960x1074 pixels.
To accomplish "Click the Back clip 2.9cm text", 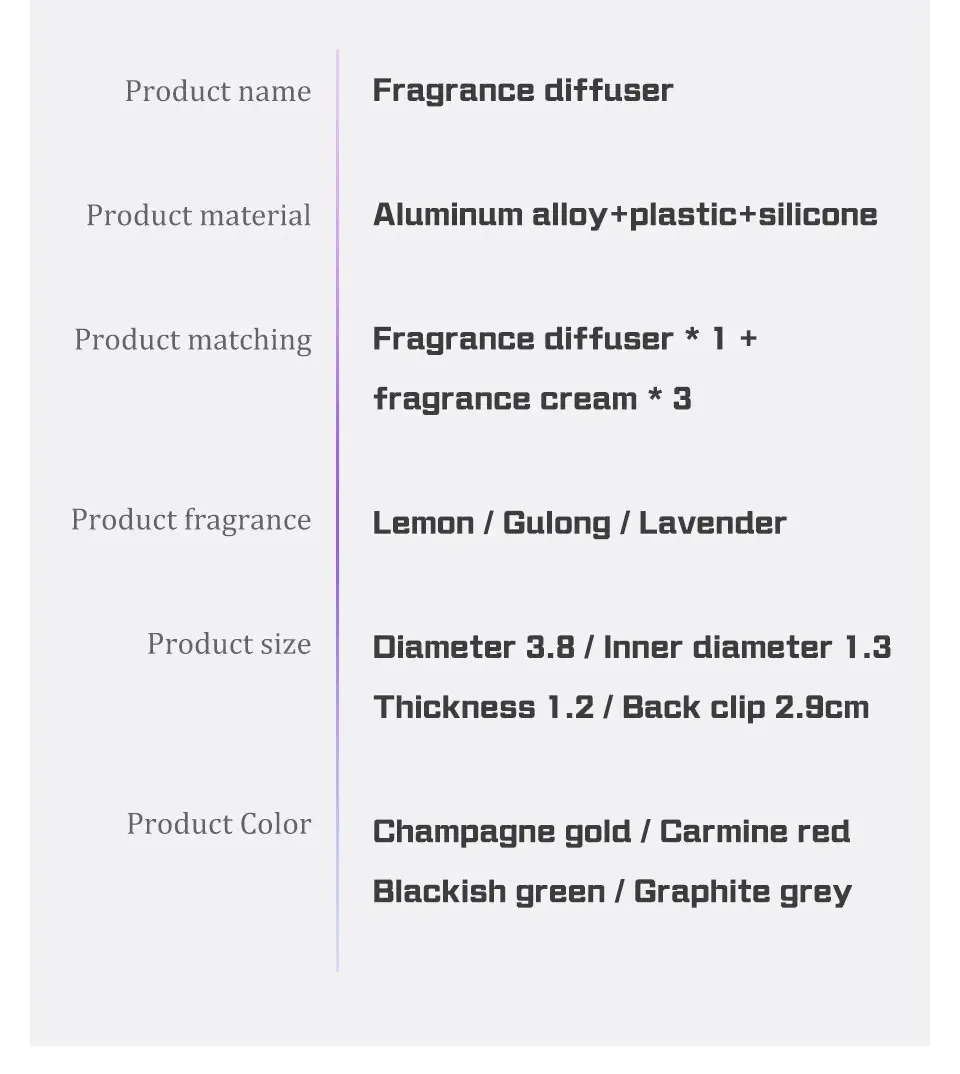I will (746, 708).
